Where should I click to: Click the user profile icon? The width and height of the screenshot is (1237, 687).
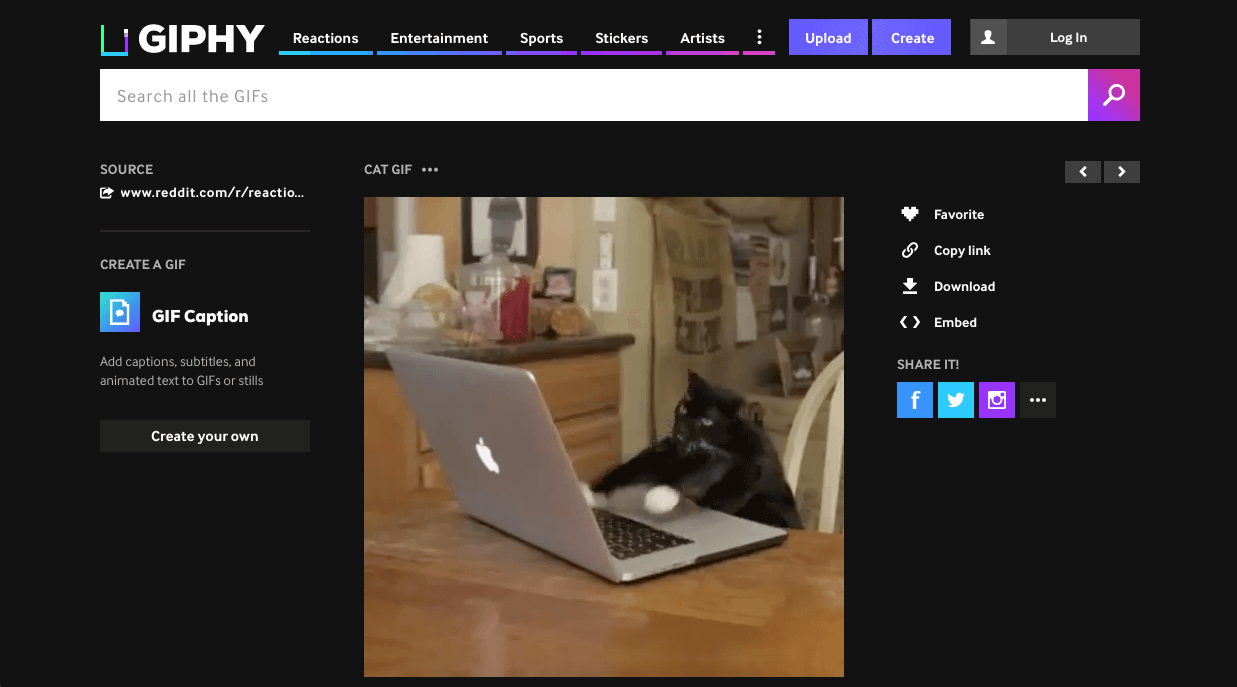tap(988, 37)
